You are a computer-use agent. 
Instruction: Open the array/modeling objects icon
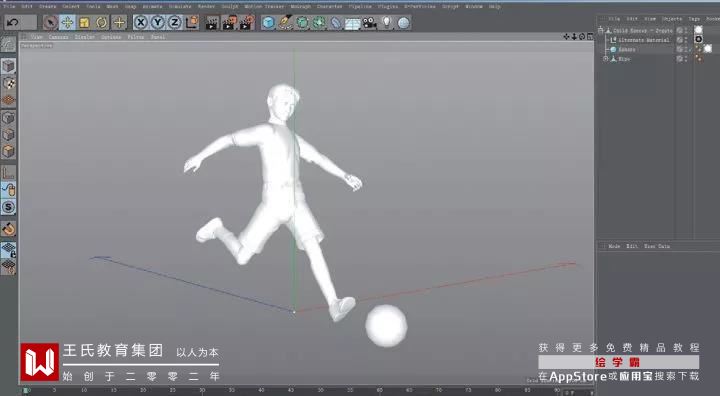pyautogui.click(x=319, y=23)
